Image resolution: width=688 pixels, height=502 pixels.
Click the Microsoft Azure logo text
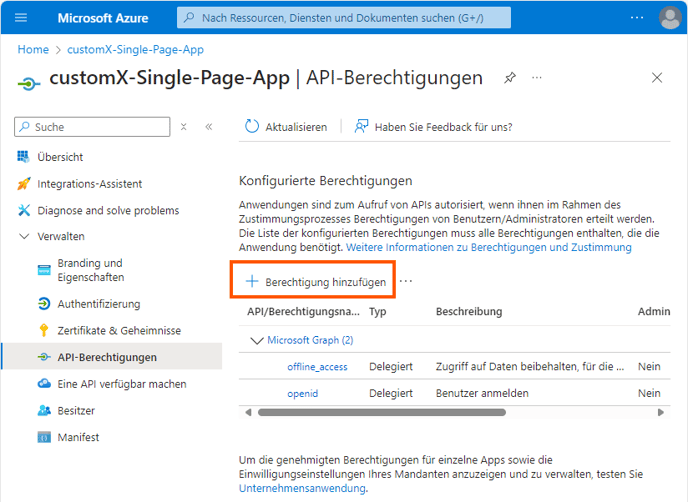coord(103,18)
